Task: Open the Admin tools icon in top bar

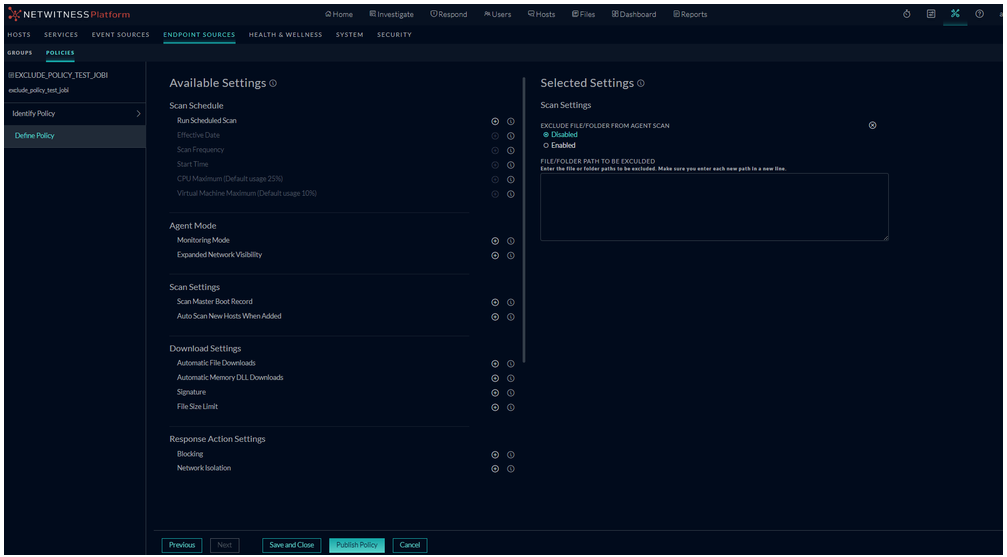Action: click(x=955, y=13)
